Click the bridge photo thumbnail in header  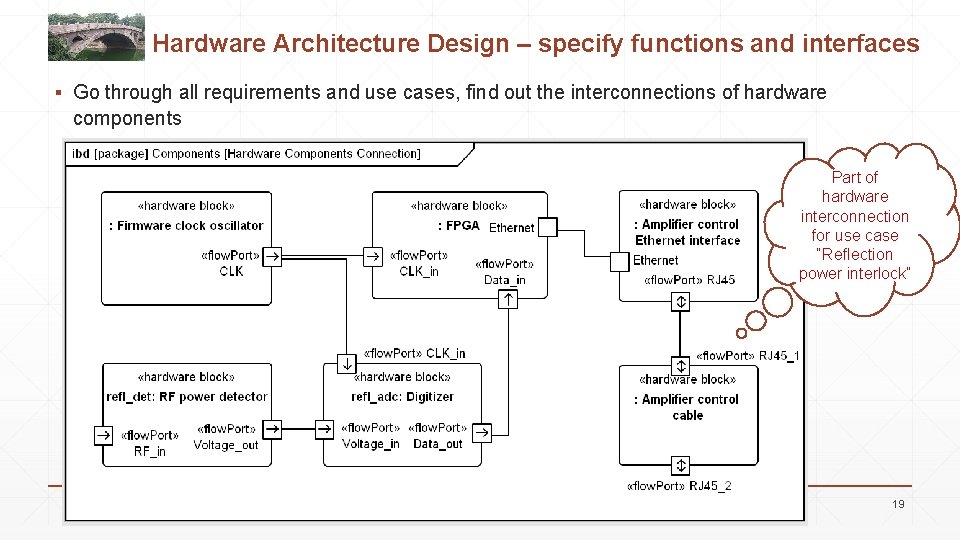tap(96, 37)
